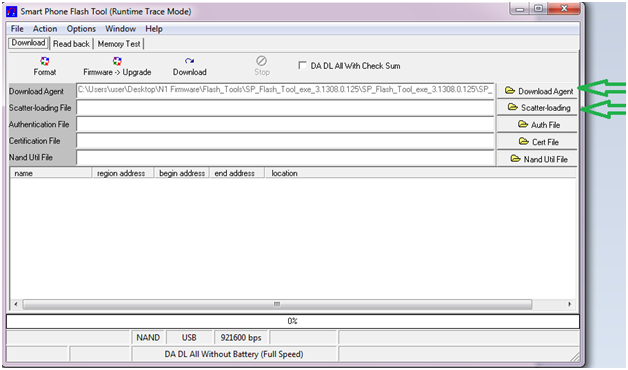Open the Help menu

click(x=154, y=29)
